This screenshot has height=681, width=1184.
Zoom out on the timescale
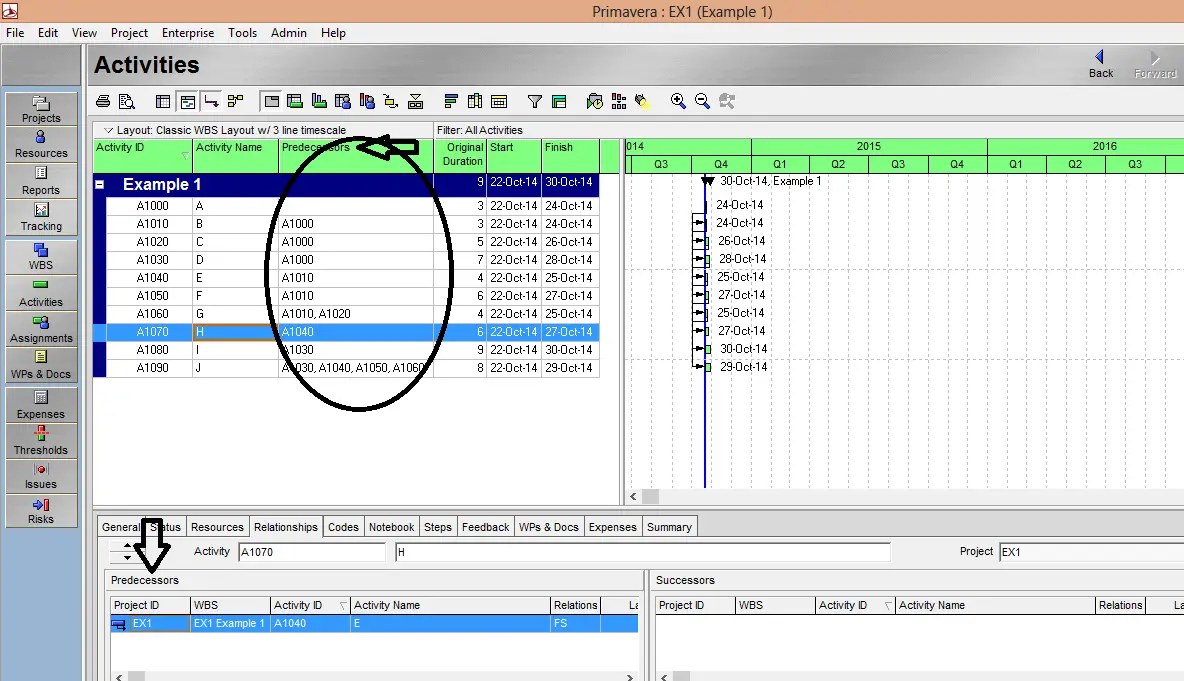click(702, 101)
